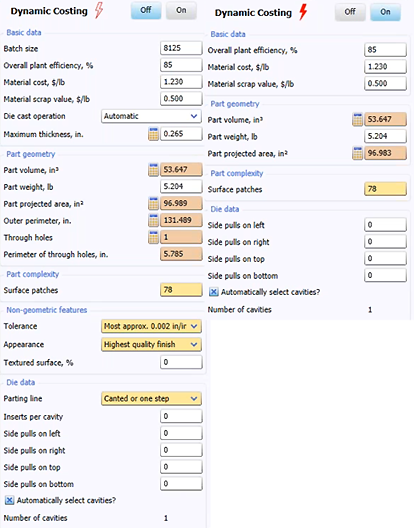The width and height of the screenshot is (414, 528).
Task: Switch Dynamic Costing Off in right panel
Action: coord(350,12)
